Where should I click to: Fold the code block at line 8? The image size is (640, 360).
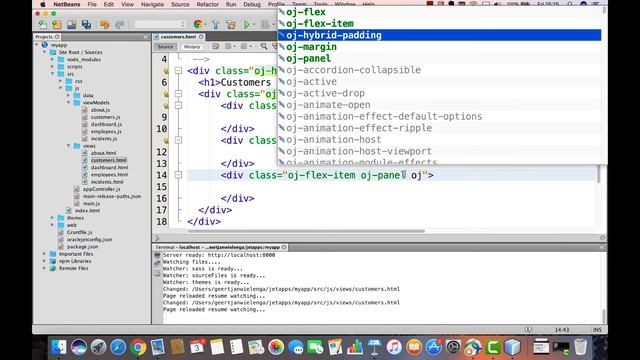tap(178, 105)
